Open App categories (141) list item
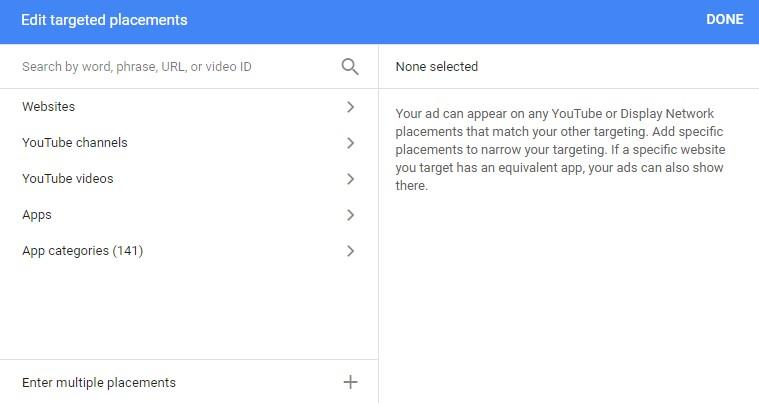The image size is (759, 403). pos(189,251)
